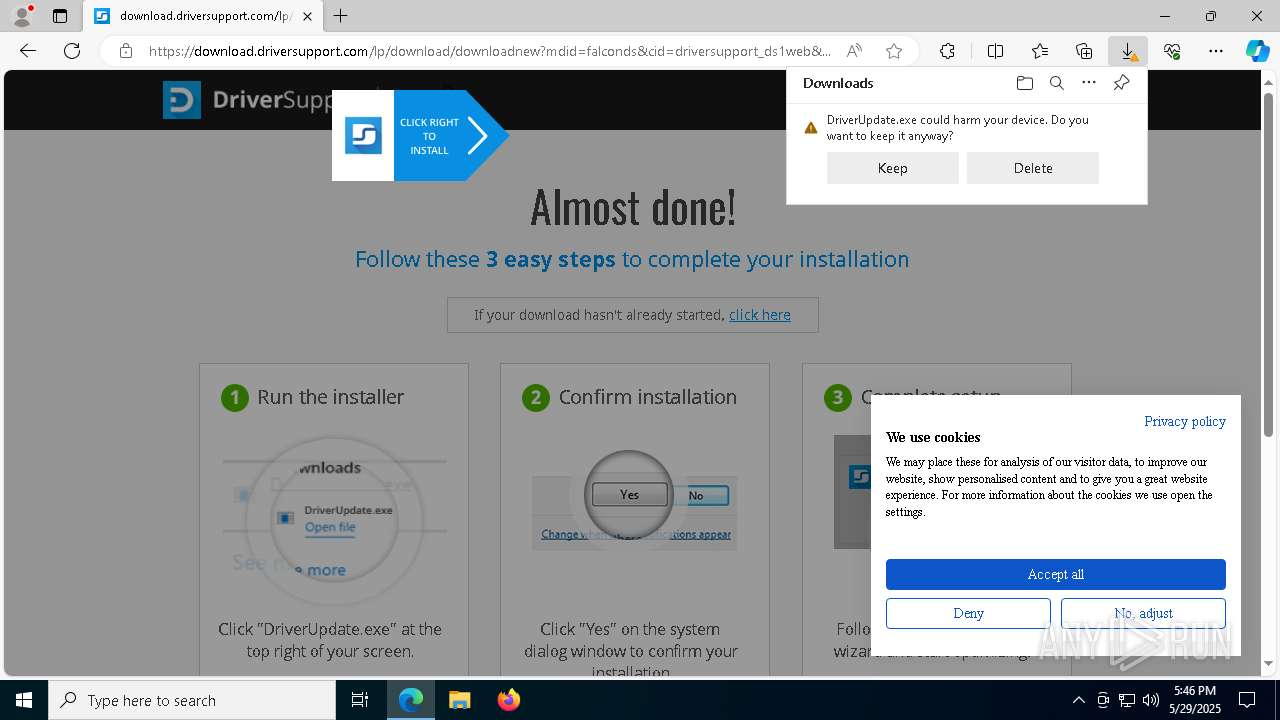Open Settings and more ellipsis
The image size is (1280, 720).
click(1216, 51)
